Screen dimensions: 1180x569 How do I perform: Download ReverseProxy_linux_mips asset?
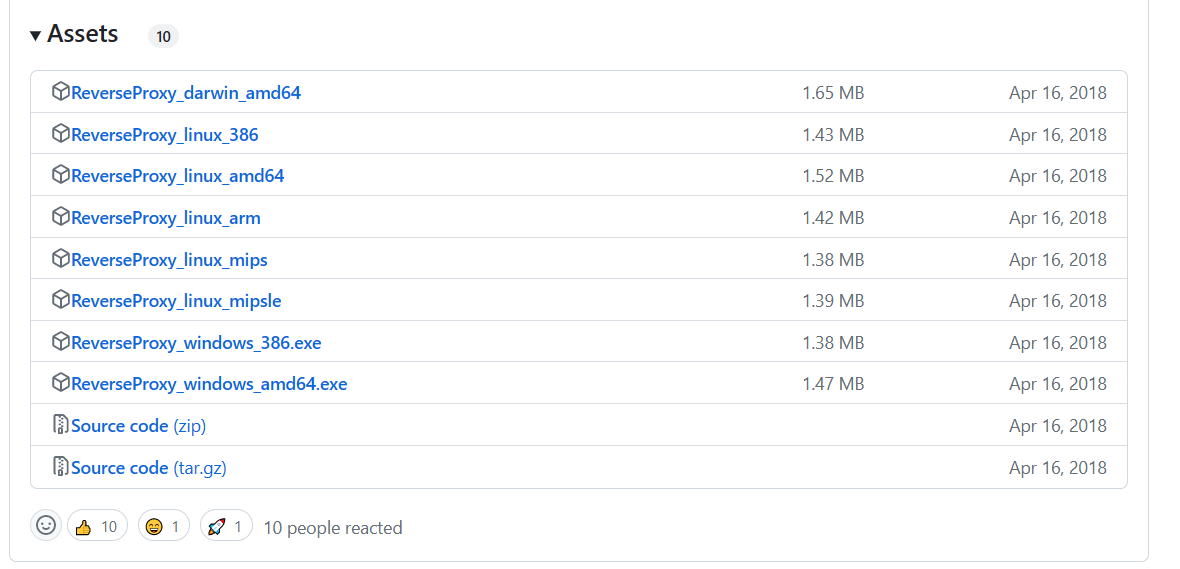tap(170, 260)
